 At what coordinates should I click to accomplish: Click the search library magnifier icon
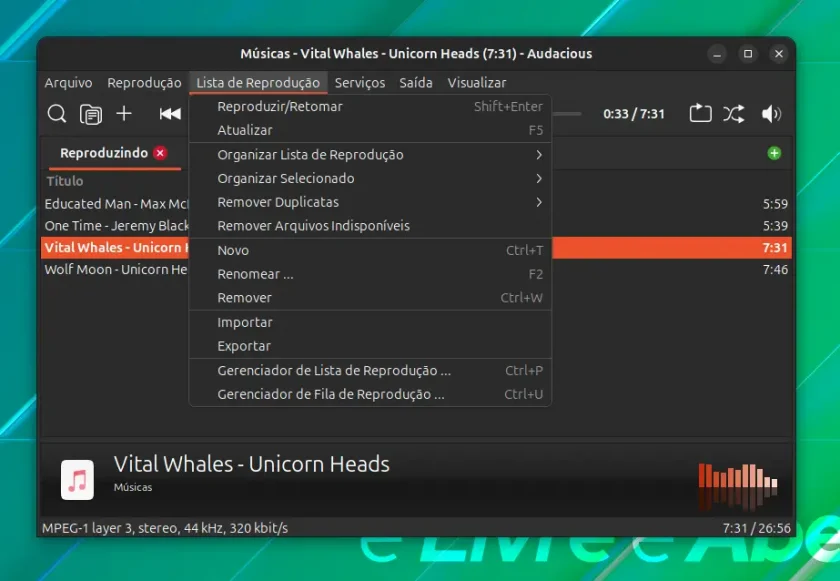click(56, 114)
